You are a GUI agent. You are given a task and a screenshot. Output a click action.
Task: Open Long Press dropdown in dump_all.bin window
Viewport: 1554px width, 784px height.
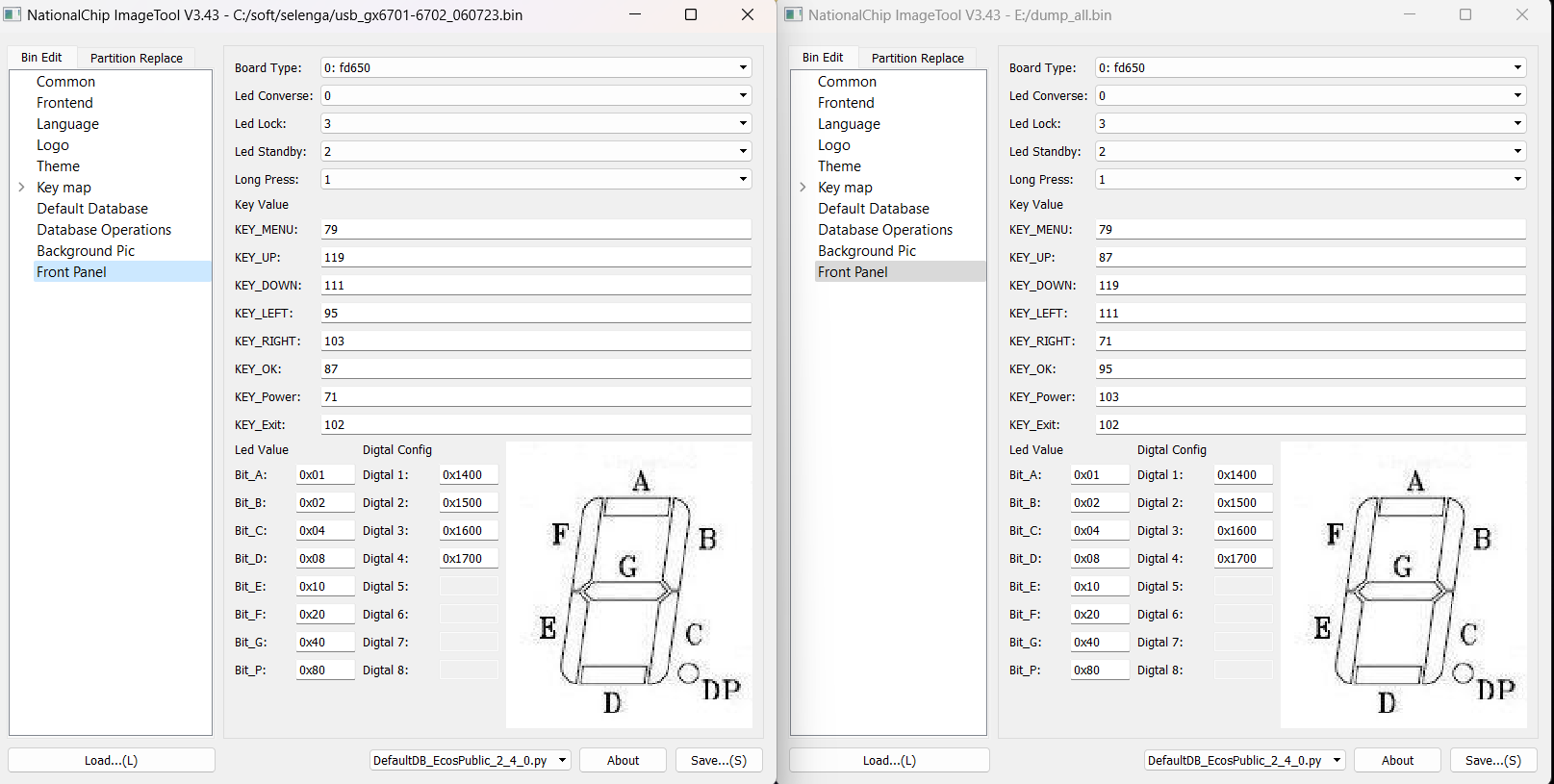point(1311,179)
